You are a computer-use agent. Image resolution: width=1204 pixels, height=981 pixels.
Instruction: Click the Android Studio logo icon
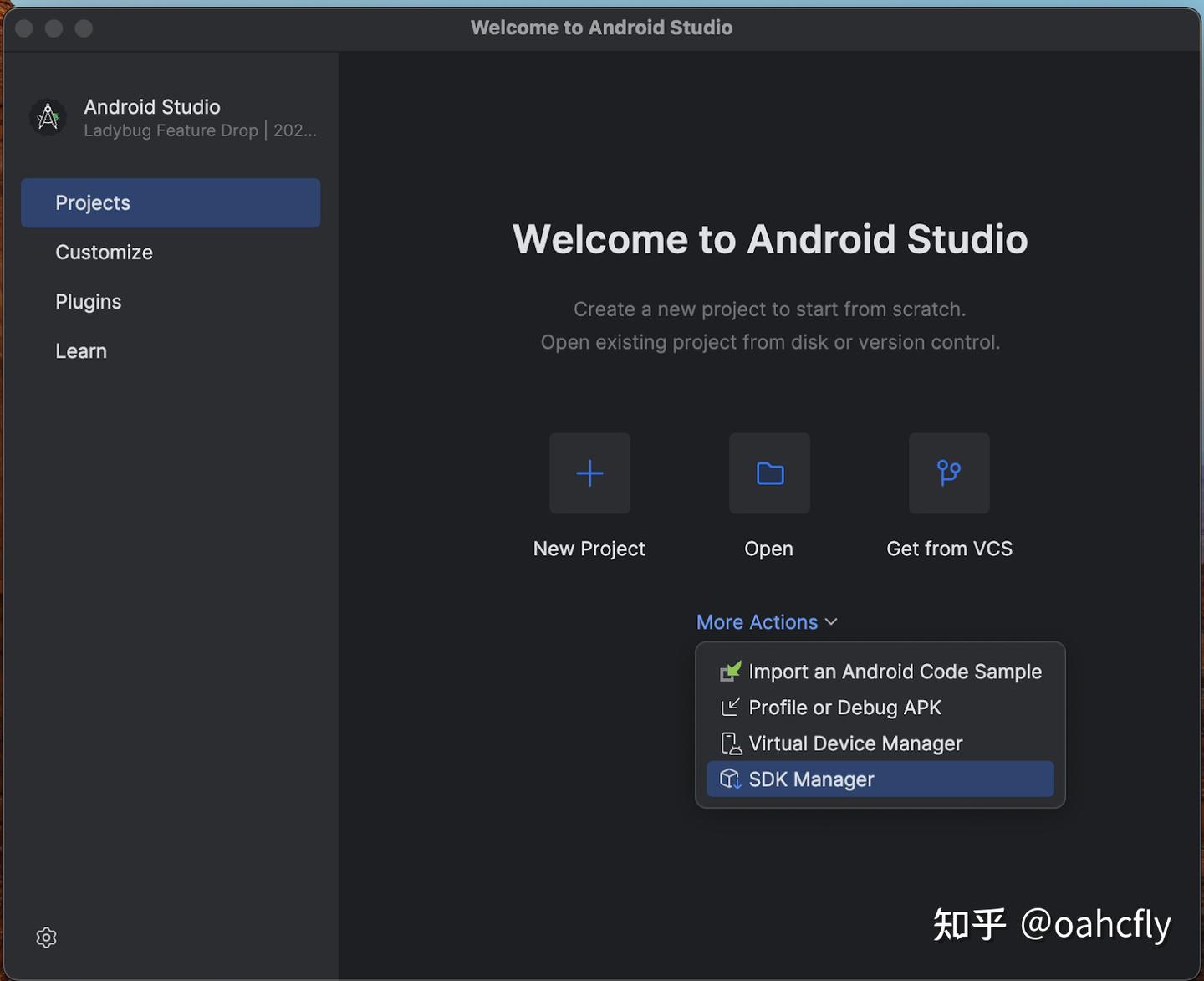point(48,117)
